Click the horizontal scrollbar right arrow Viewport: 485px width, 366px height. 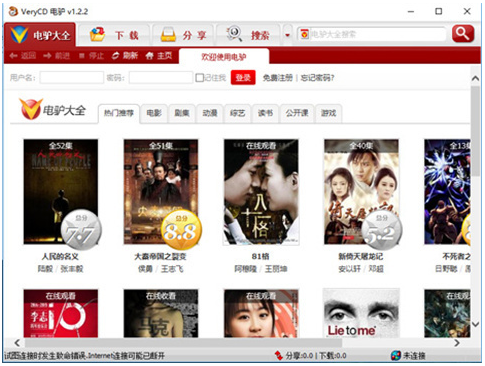pyautogui.click(x=457, y=343)
